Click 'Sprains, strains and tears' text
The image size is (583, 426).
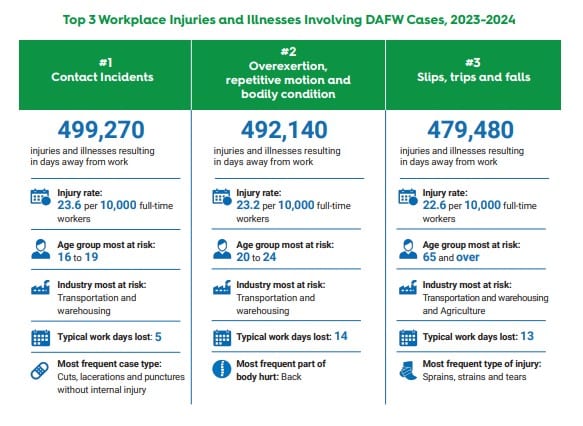point(474,377)
